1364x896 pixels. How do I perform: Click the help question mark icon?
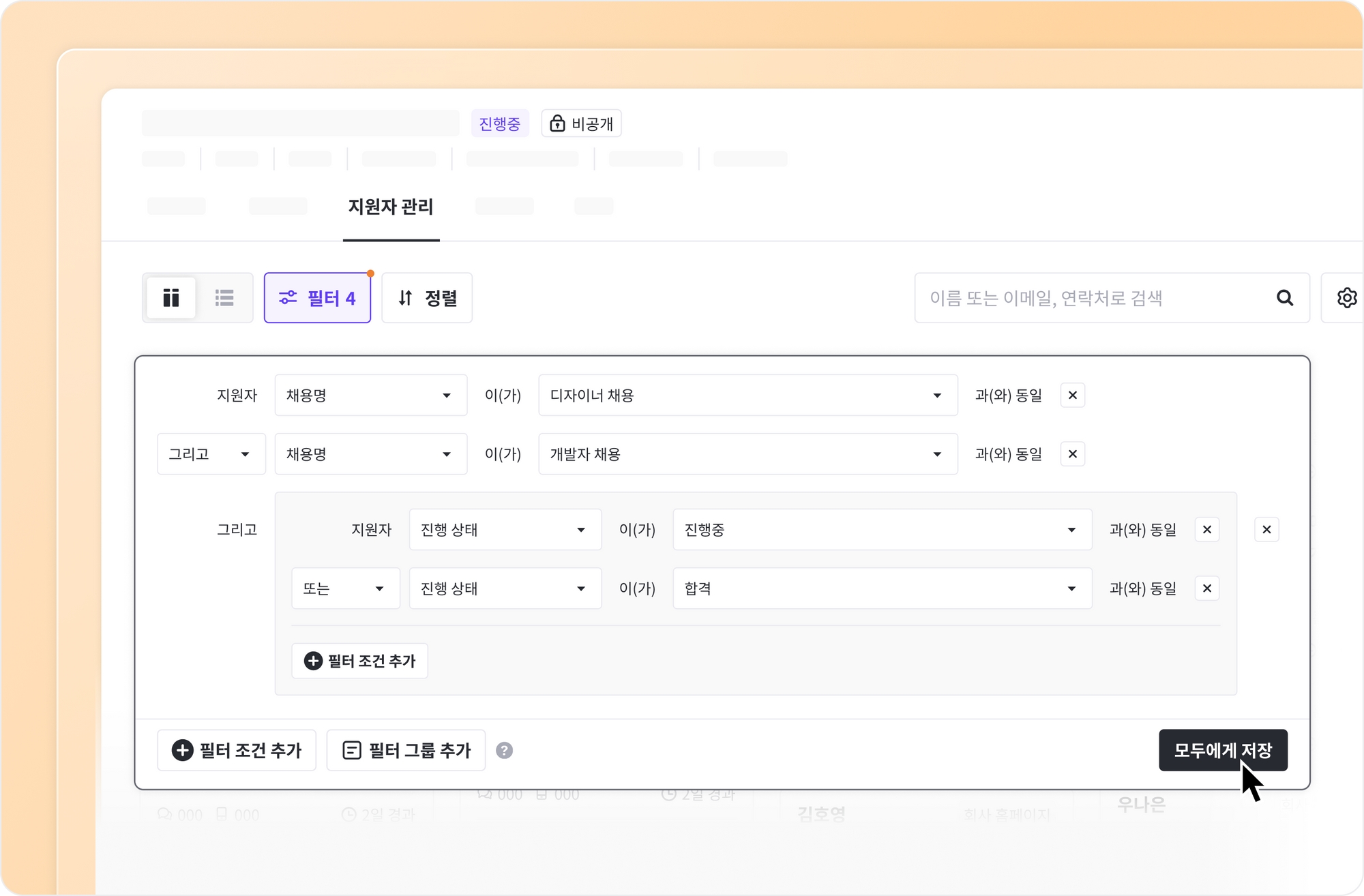coord(504,751)
